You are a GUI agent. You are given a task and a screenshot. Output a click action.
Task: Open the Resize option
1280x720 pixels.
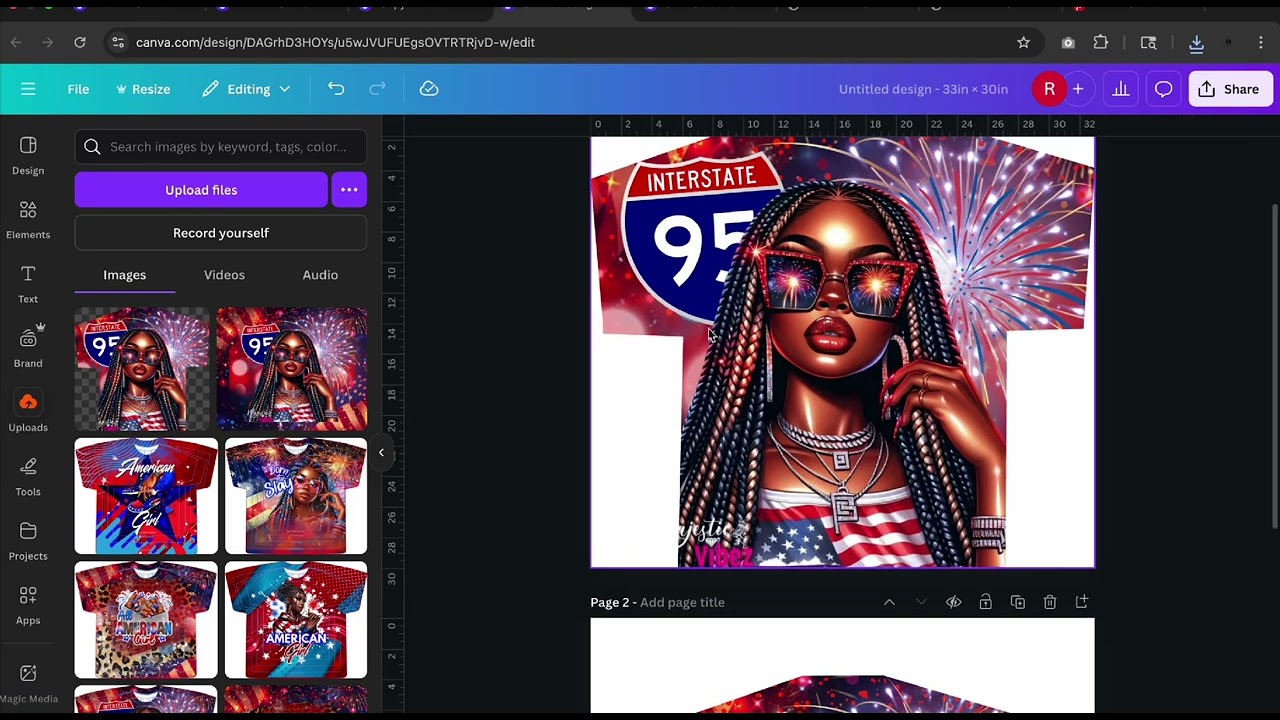[x=143, y=89]
